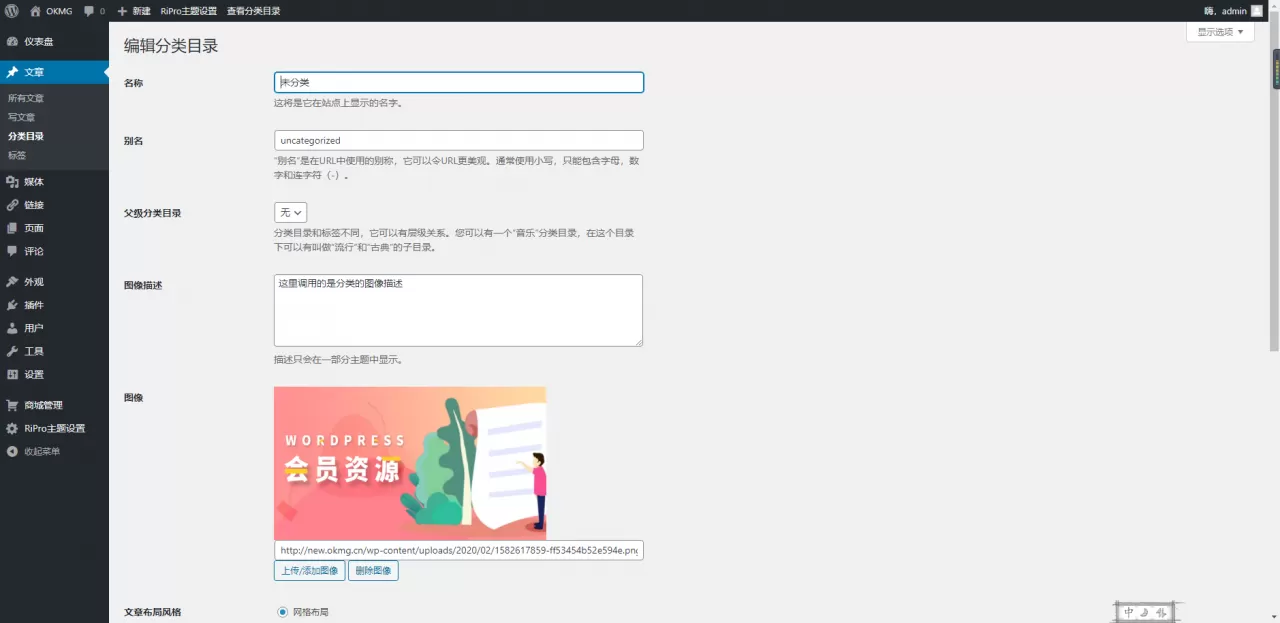Image resolution: width=1280 pixels, height=623 pixels.
Task: Click the WordPress logo in the admin bar
Action: tap(11, 11)
